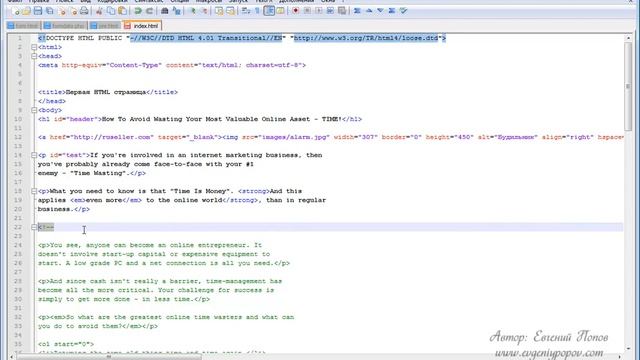The height and width of the screenshot is (360, 640).
Task: Paste from clipboard using paste icon
Action: pyautogui.click(x=122, y=11)
